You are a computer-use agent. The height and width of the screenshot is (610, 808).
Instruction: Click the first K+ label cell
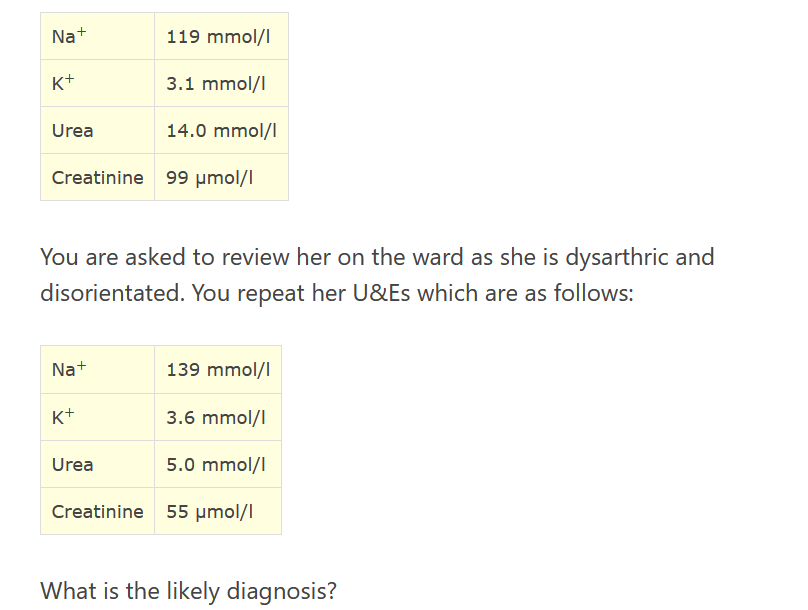pos(97,83)
